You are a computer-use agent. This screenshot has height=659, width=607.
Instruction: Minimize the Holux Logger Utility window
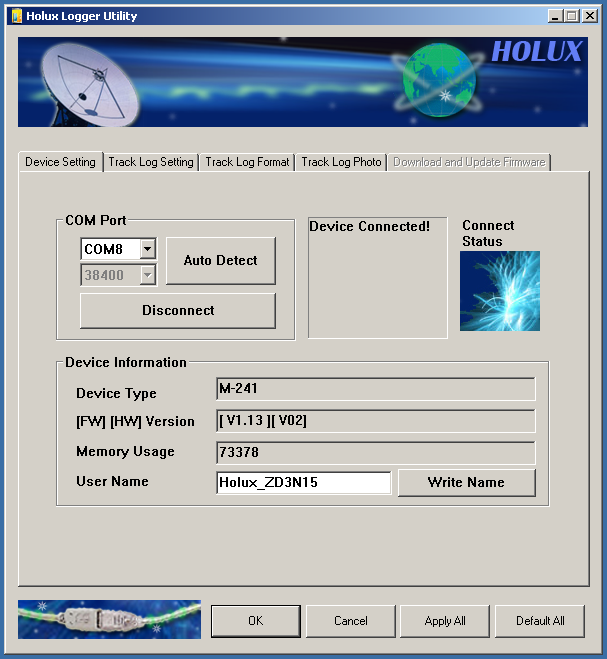pyautogui.click(x=555, y=16)
